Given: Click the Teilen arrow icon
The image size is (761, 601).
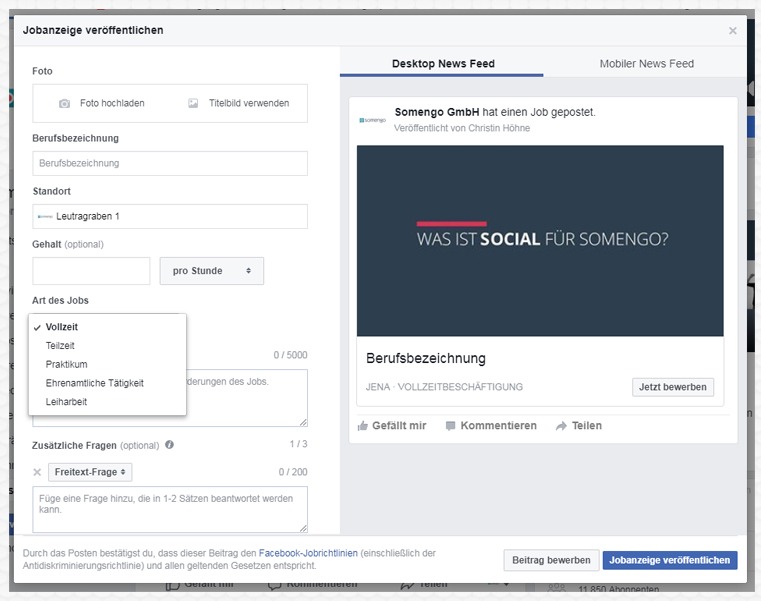Looking at the screenshot, I should point(561,426).
